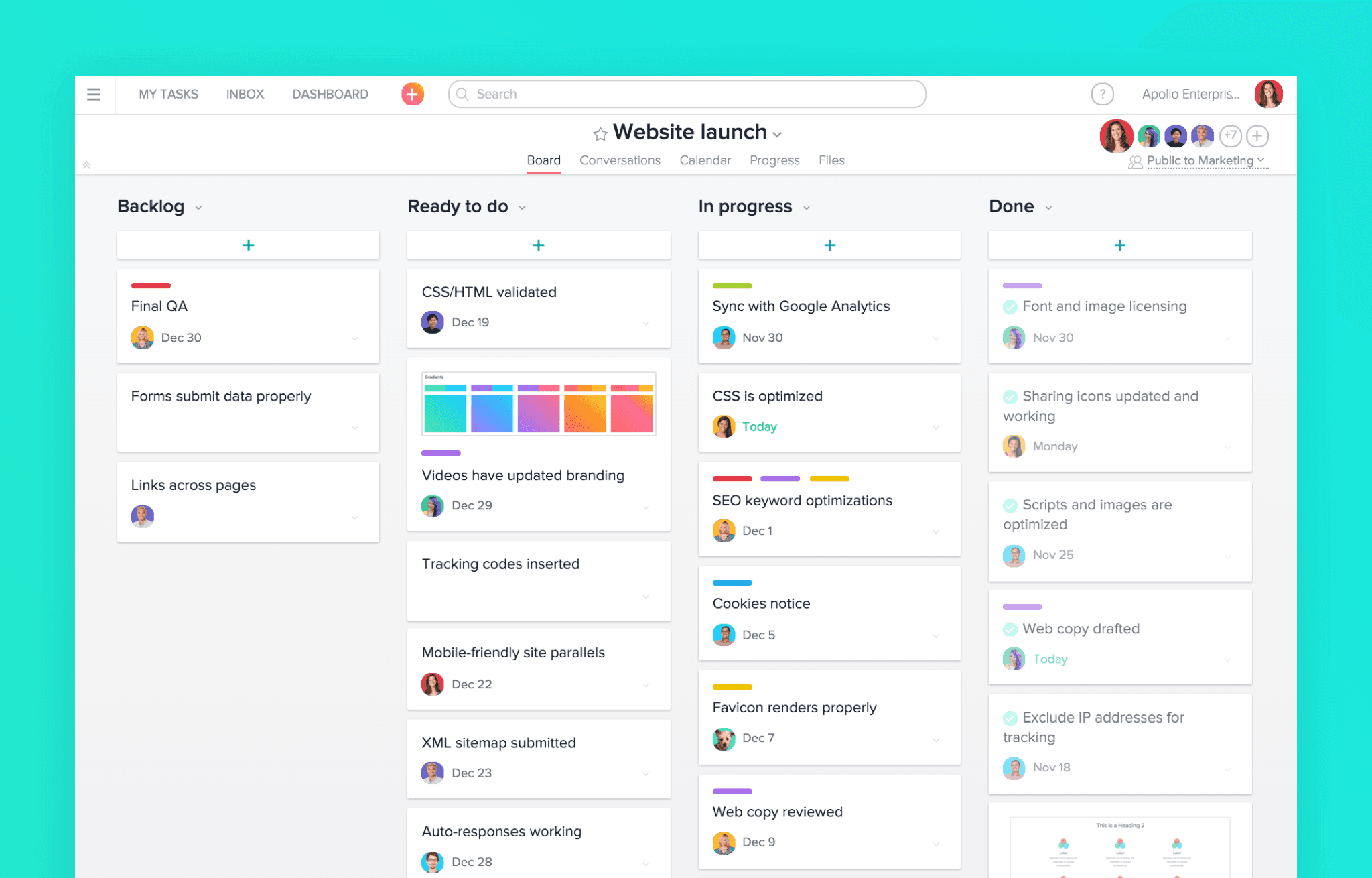Click the hamburger menu icon top left
The image size is (1372, 878).
coord(95,94)
